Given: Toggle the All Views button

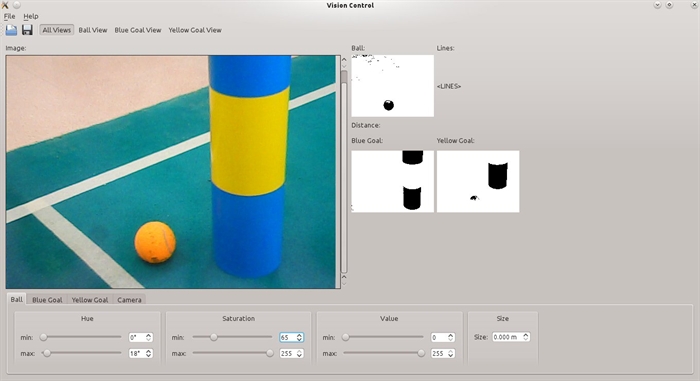Looking at the screenshot, I should (x=57, y=30).
